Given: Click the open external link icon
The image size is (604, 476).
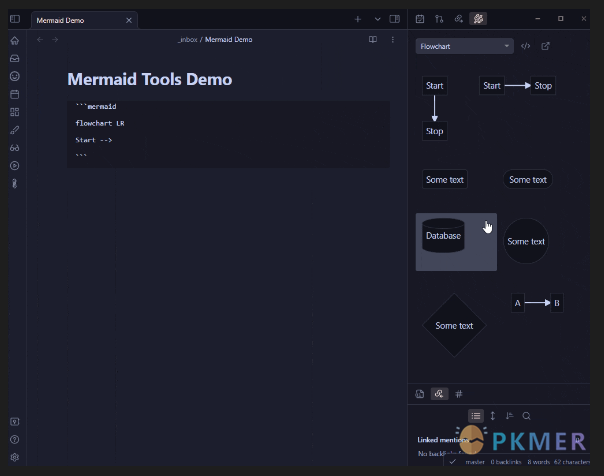Looking at the screenshot, I should [x=545, y=46].
